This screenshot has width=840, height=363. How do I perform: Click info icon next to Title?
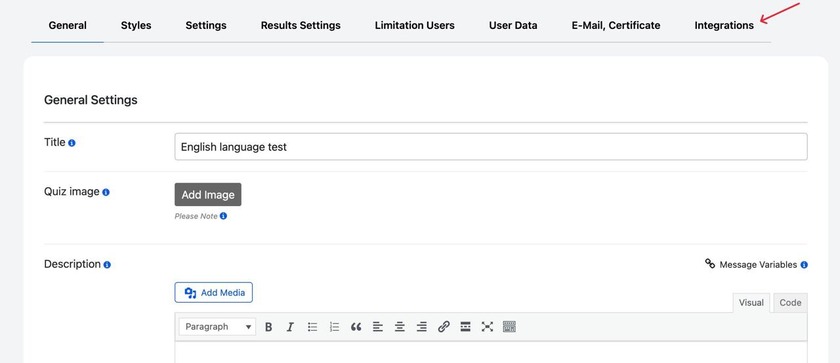tap(72, 143)
